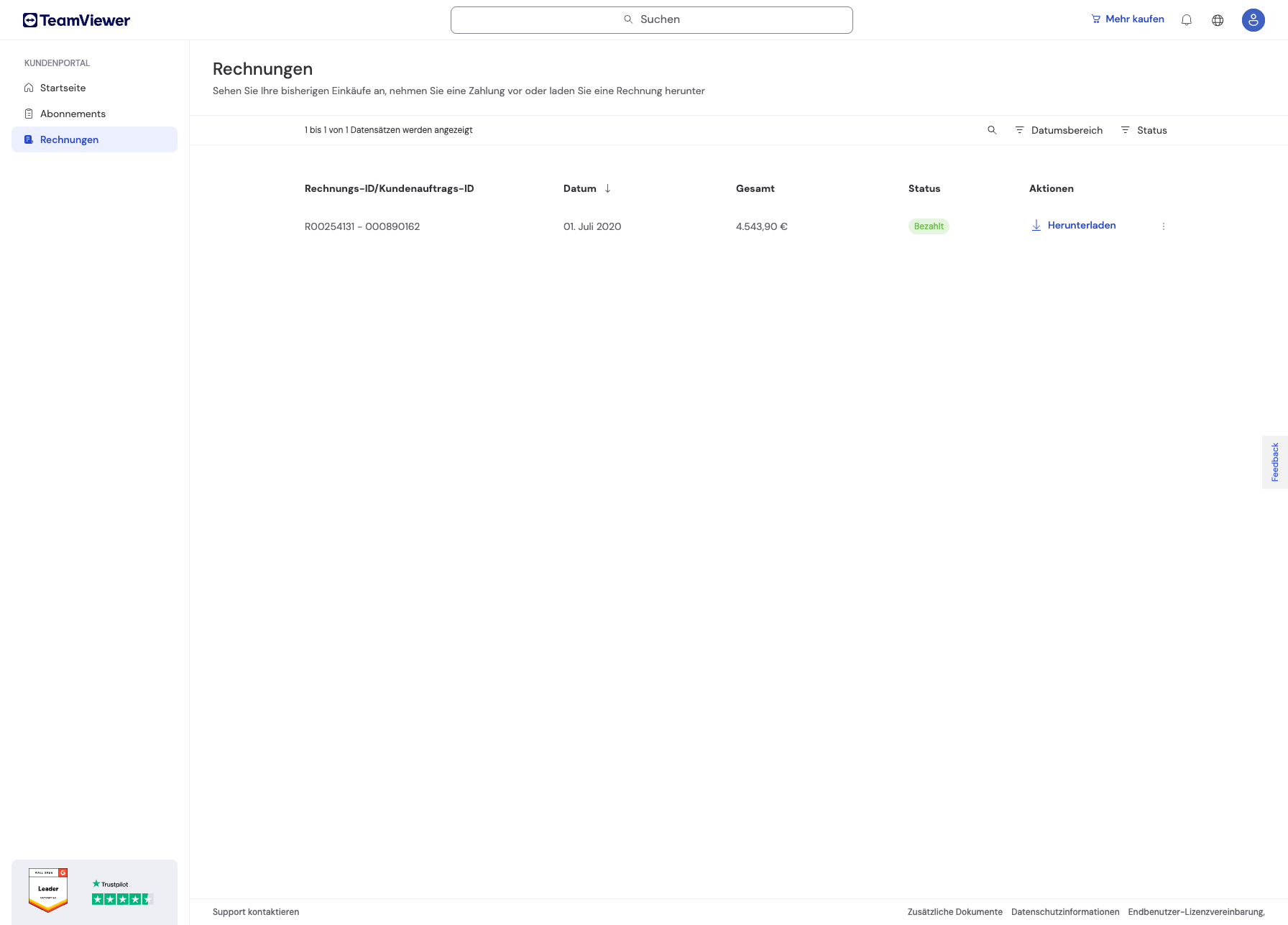Click the Abonnements document icon
1288x925 pixels.
(x=28, y=114)
